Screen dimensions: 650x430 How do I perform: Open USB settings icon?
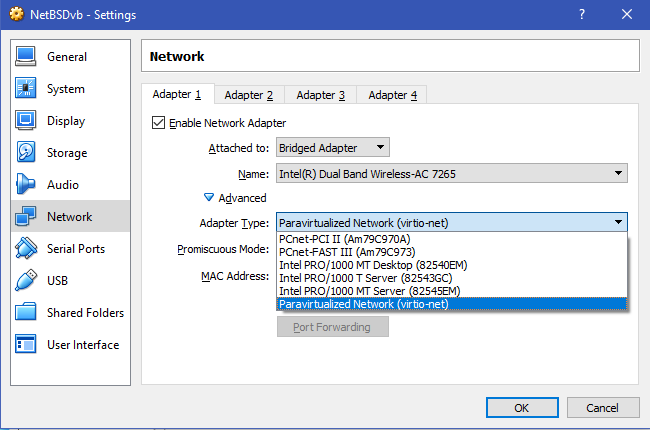tap(27, 281)
